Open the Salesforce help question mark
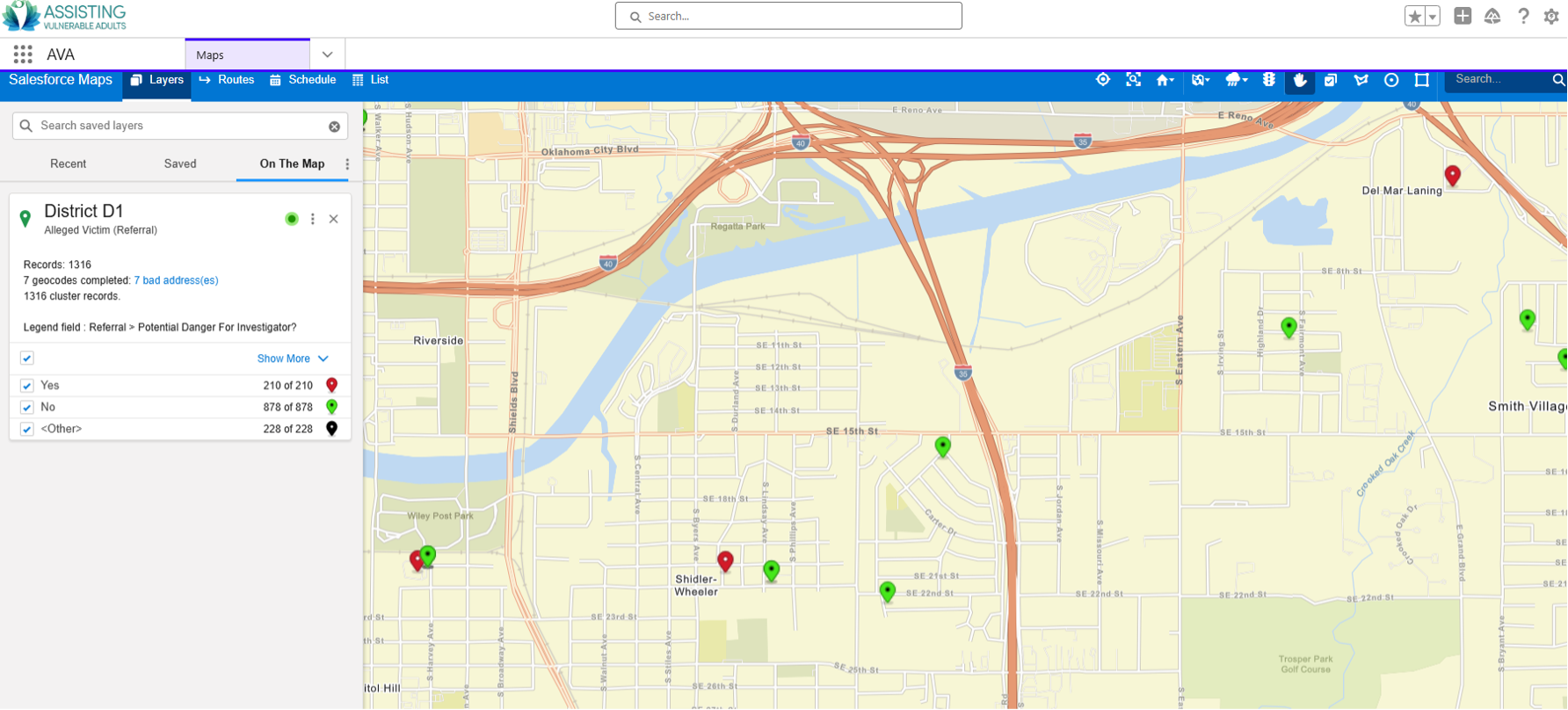The image size is (1568, 710). (1523, 16)
